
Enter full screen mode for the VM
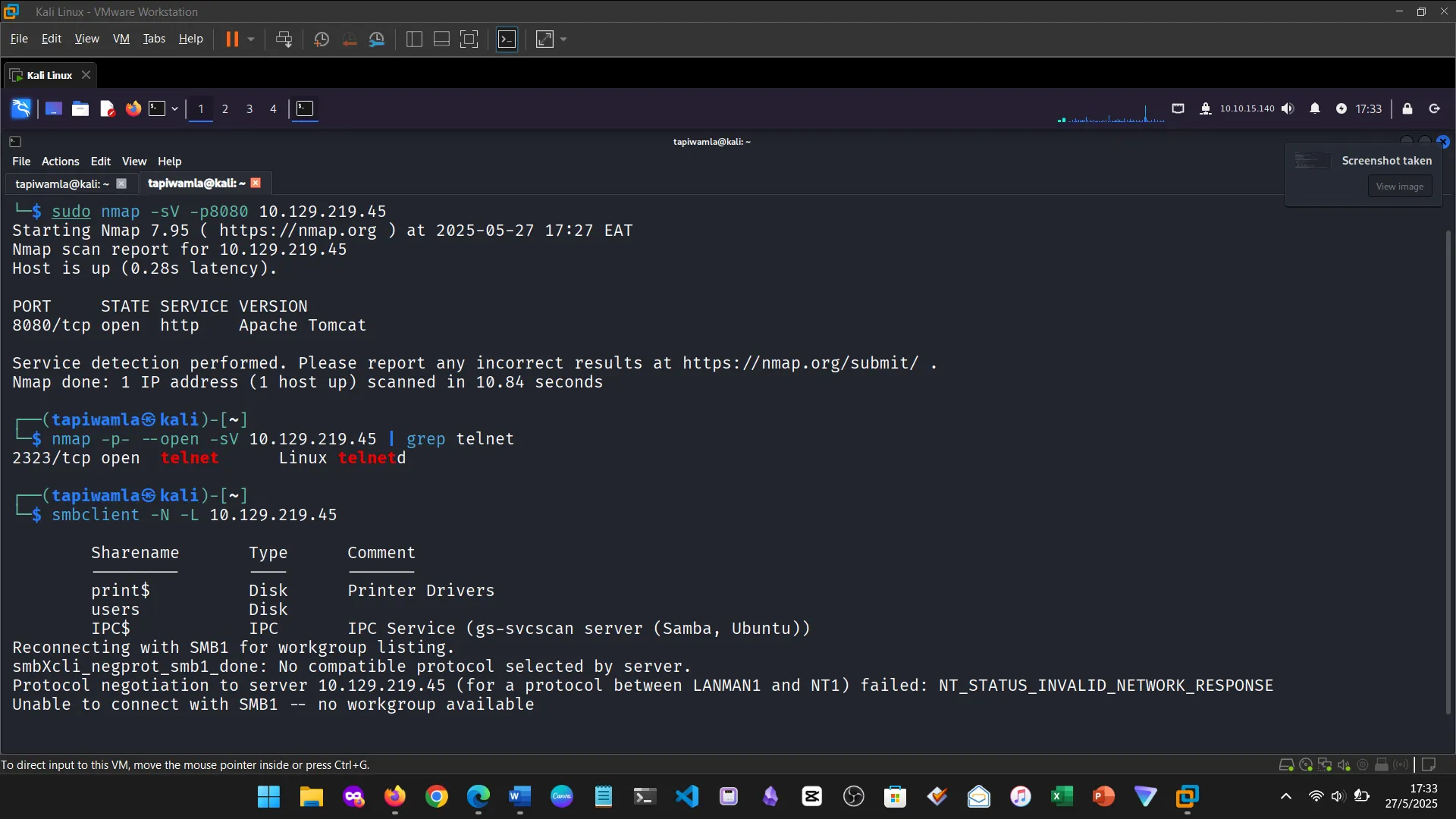469,39
